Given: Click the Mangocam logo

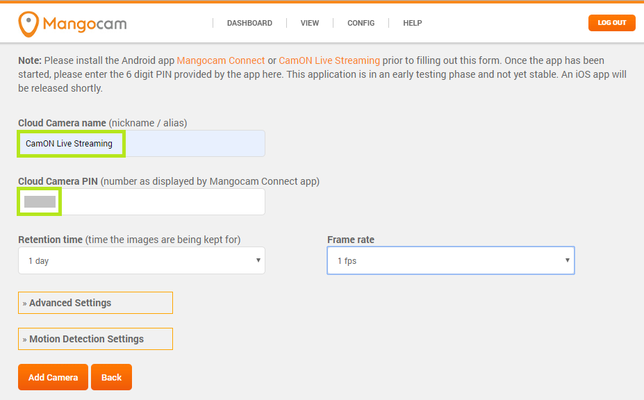Looking at the screenshot, I should (x=72, y=24).
